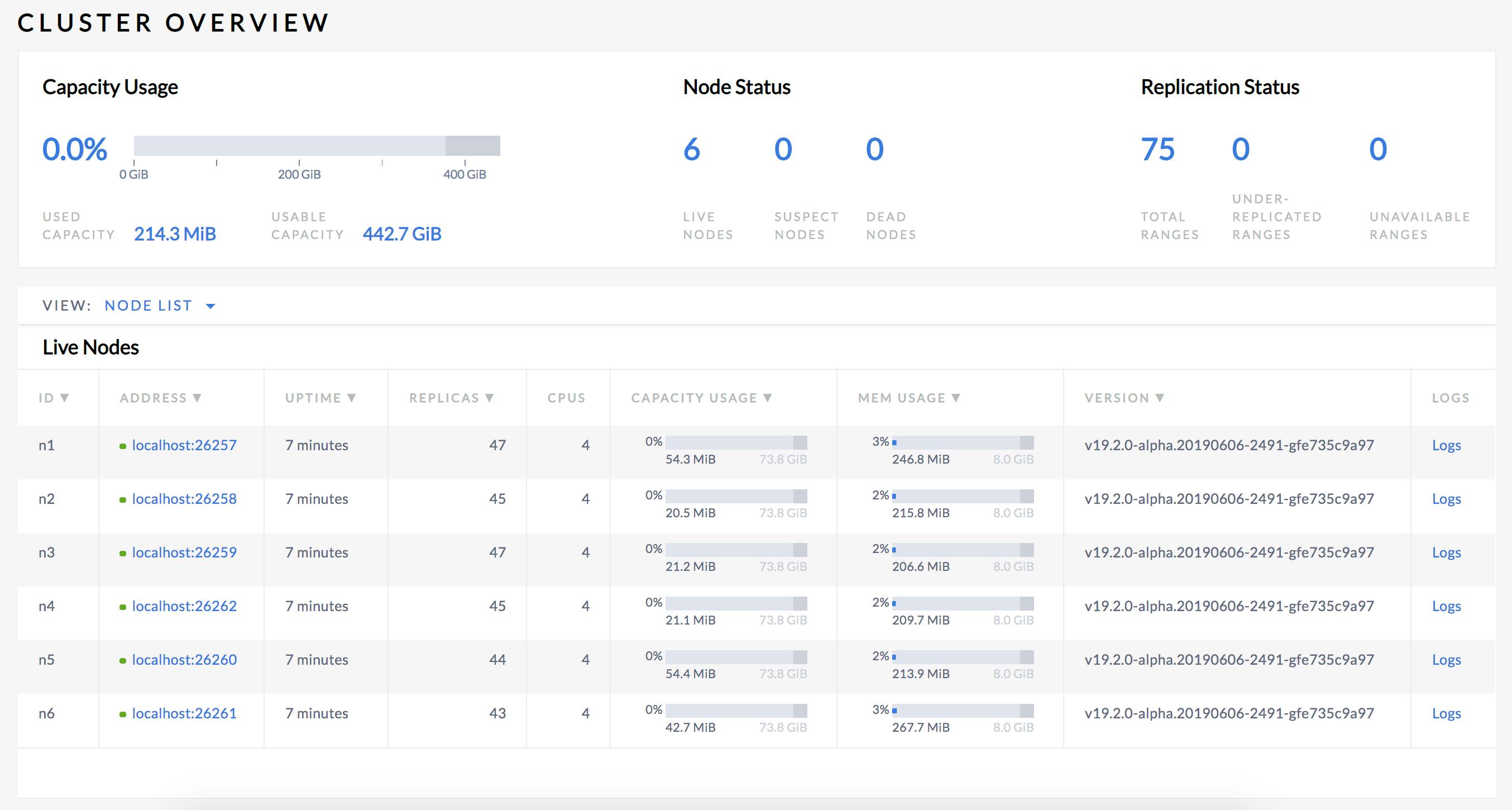This screenshot has width=1512, height=810.
Task: Click the green status indicator for node n3
Action: 123,552
